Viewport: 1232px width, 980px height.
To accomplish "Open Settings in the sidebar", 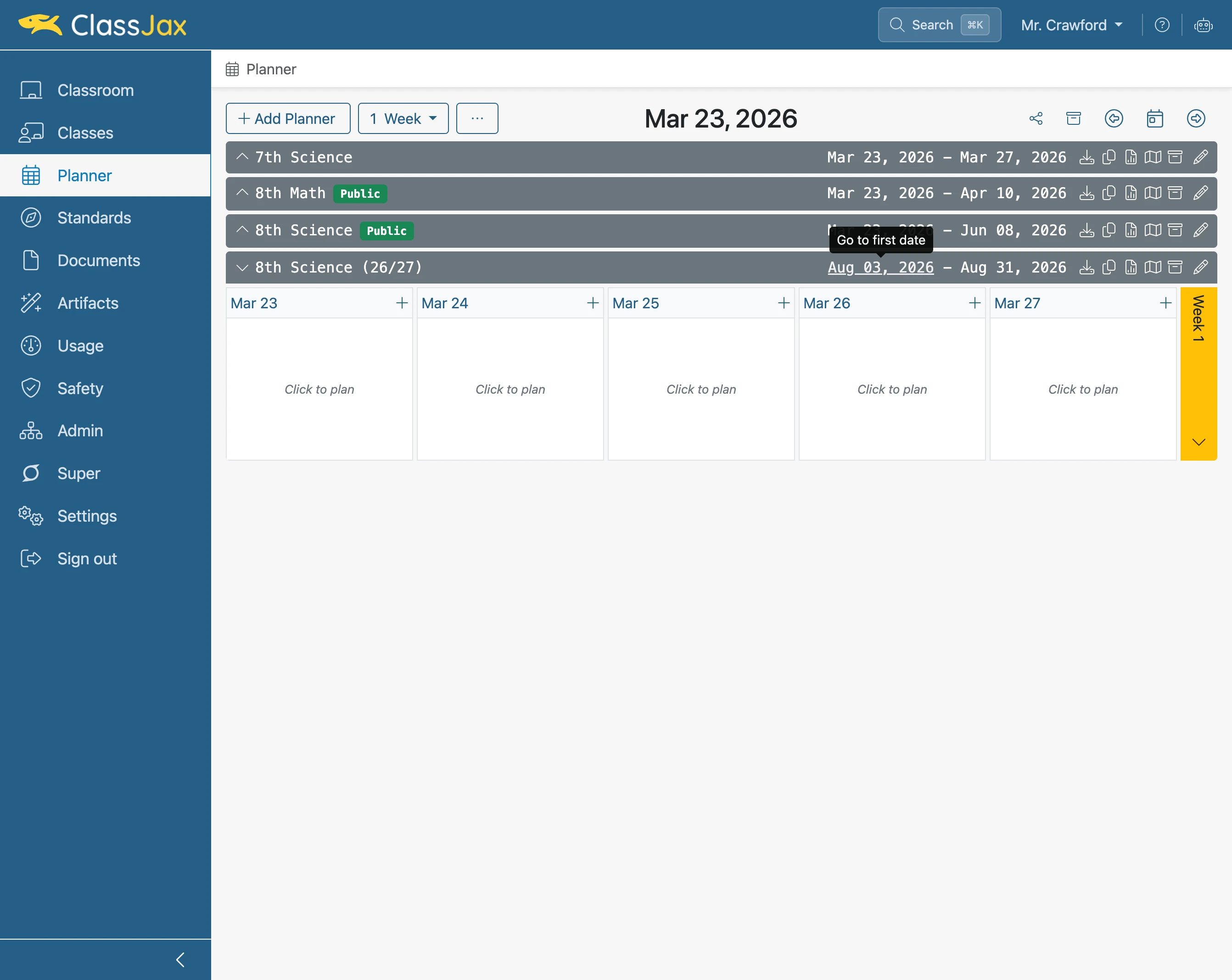I will point(105,516).
